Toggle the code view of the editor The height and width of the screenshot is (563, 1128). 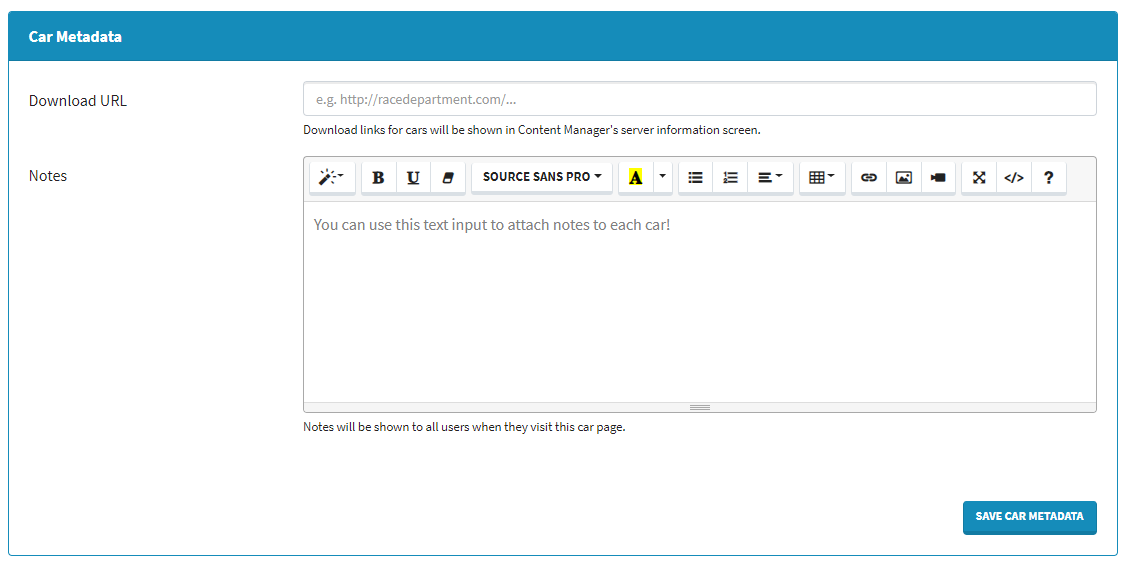click(x=1014, y=177)
